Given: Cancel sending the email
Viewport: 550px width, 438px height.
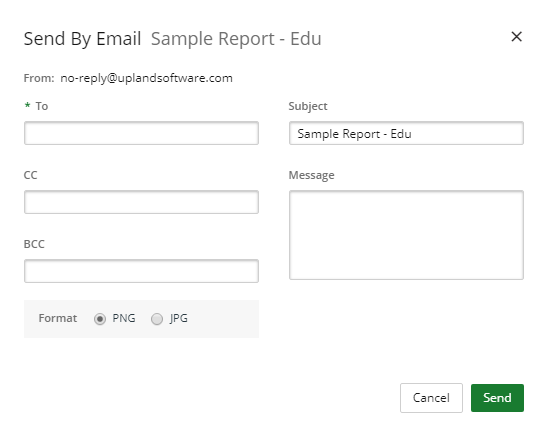Looking at the screenshot, I should [x=431, y=398].
